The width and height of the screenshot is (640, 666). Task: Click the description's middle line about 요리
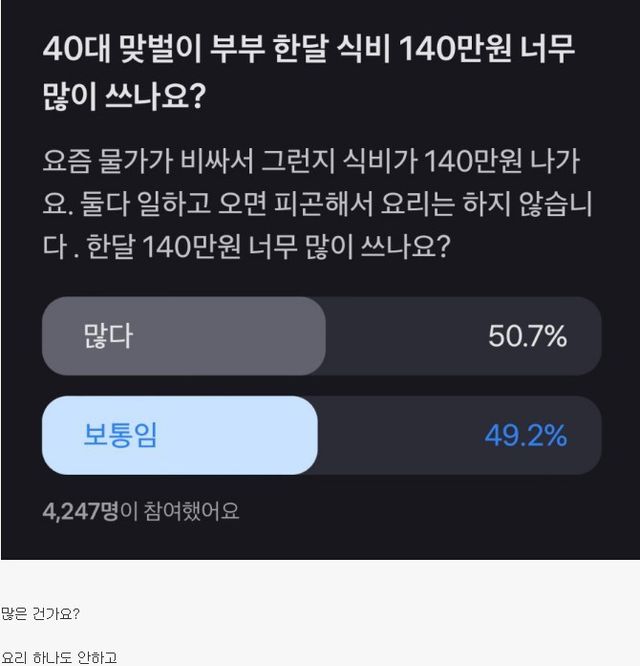point(320,203)
